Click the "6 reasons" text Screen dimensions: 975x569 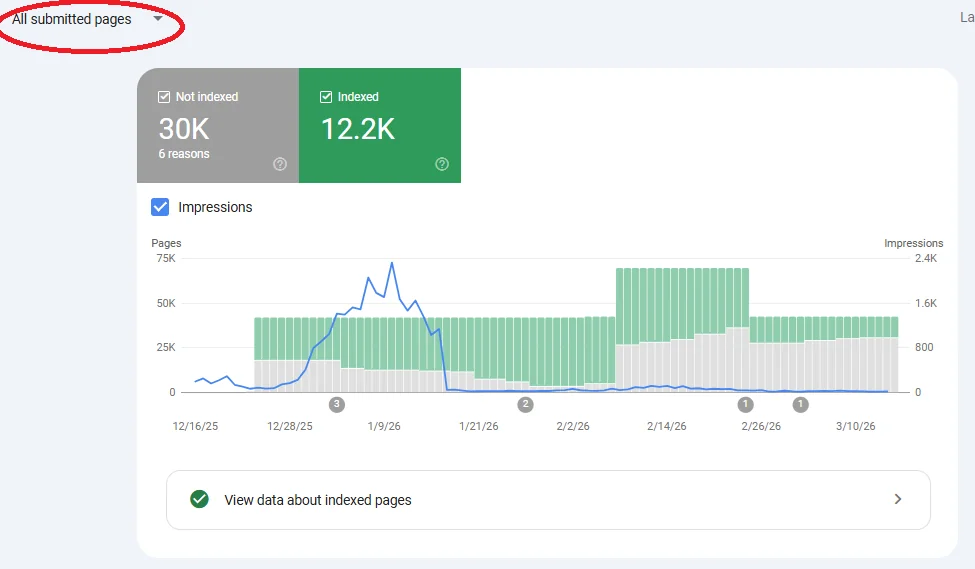click(x=184, y=154)
